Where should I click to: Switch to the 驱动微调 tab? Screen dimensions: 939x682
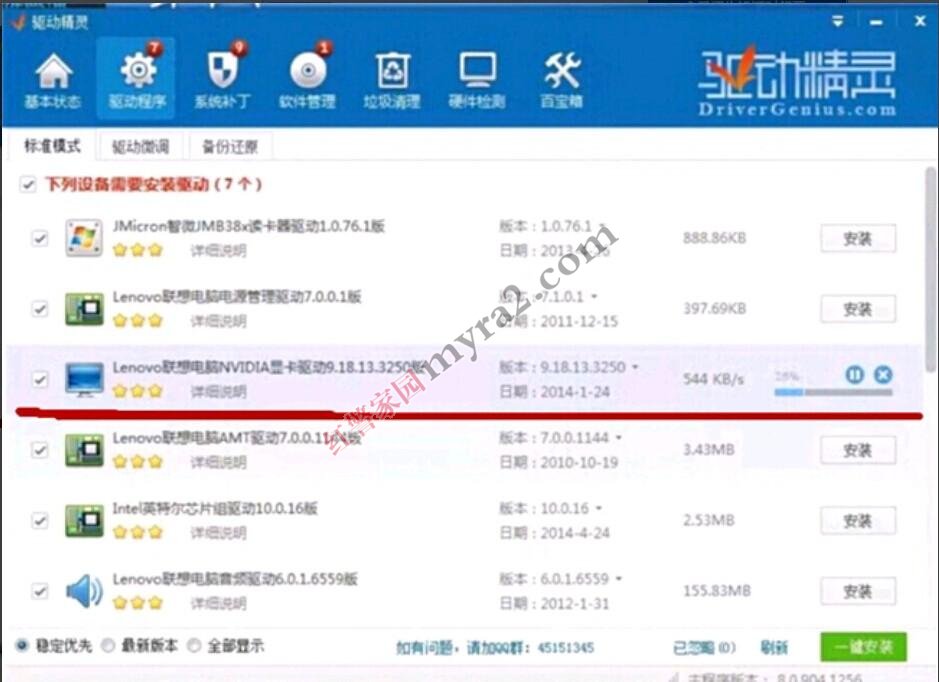click(140, 147)
